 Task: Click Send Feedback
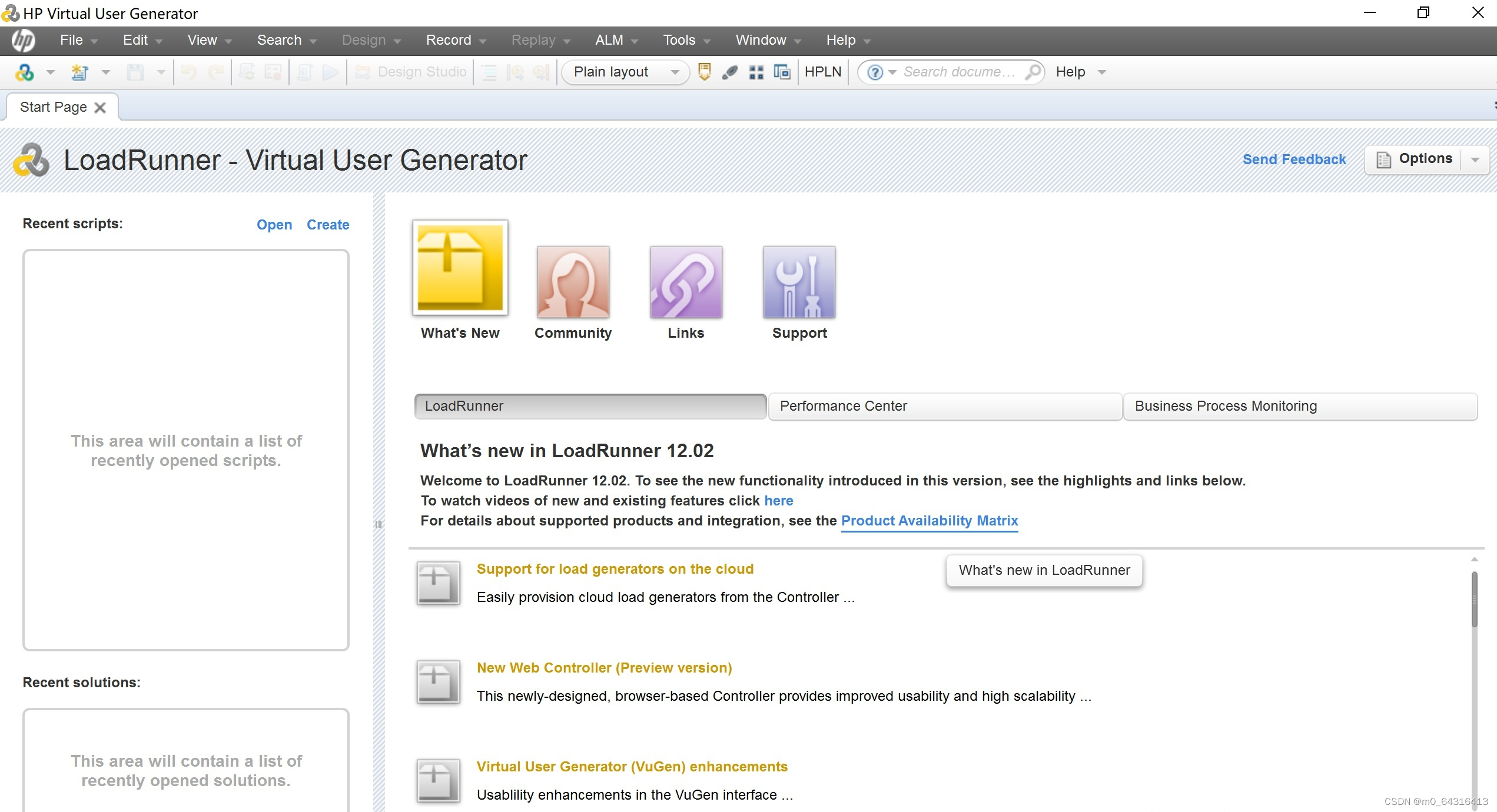[x=1294, y=159]
